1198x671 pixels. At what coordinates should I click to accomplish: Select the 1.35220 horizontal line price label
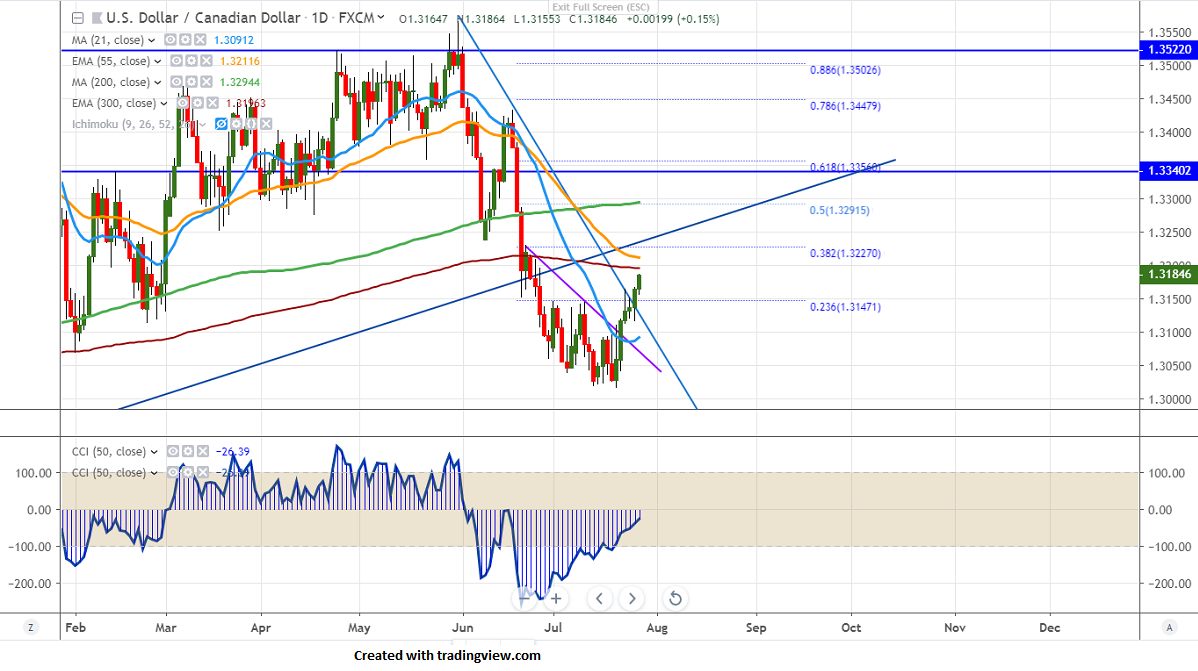[1168, 50]
